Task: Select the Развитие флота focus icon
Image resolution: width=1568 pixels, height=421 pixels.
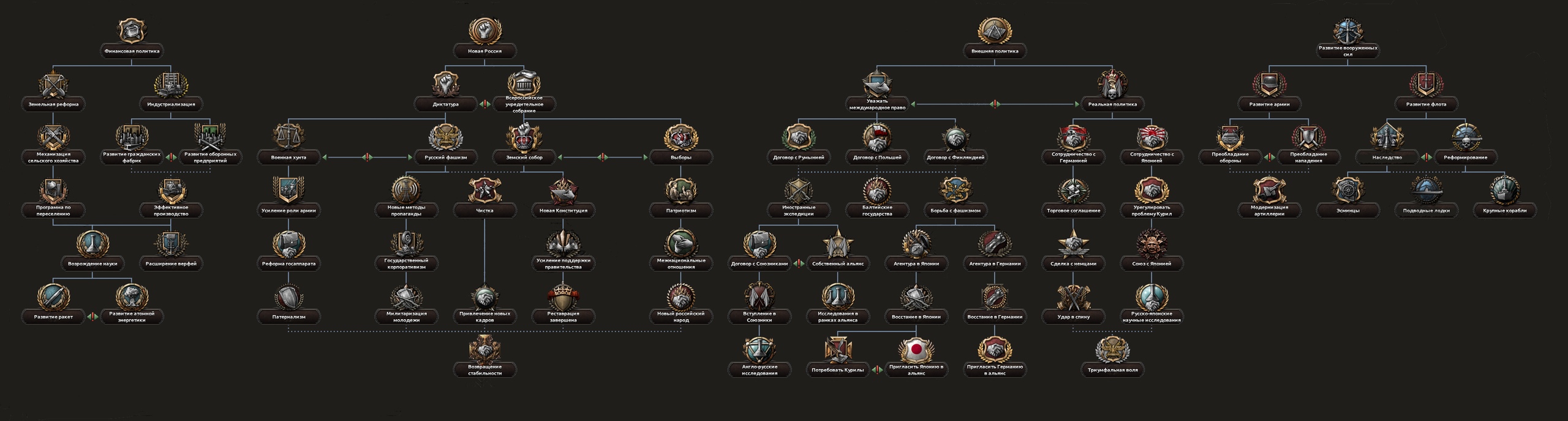Action: click(1426, 85)
